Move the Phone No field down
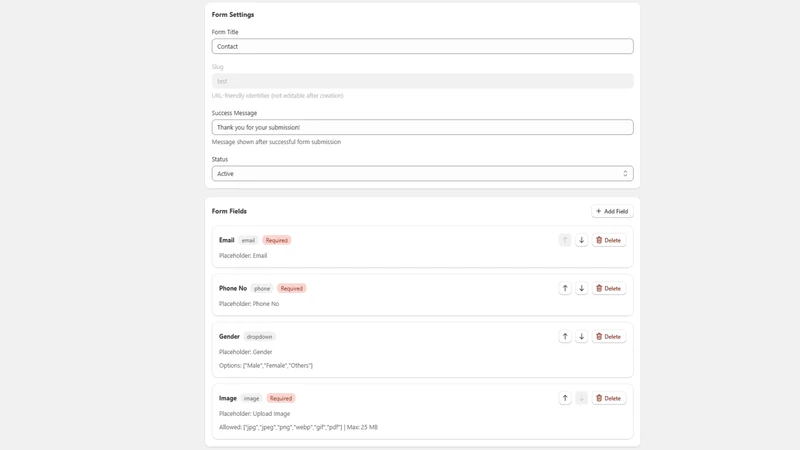 click(x=581, y=288)
